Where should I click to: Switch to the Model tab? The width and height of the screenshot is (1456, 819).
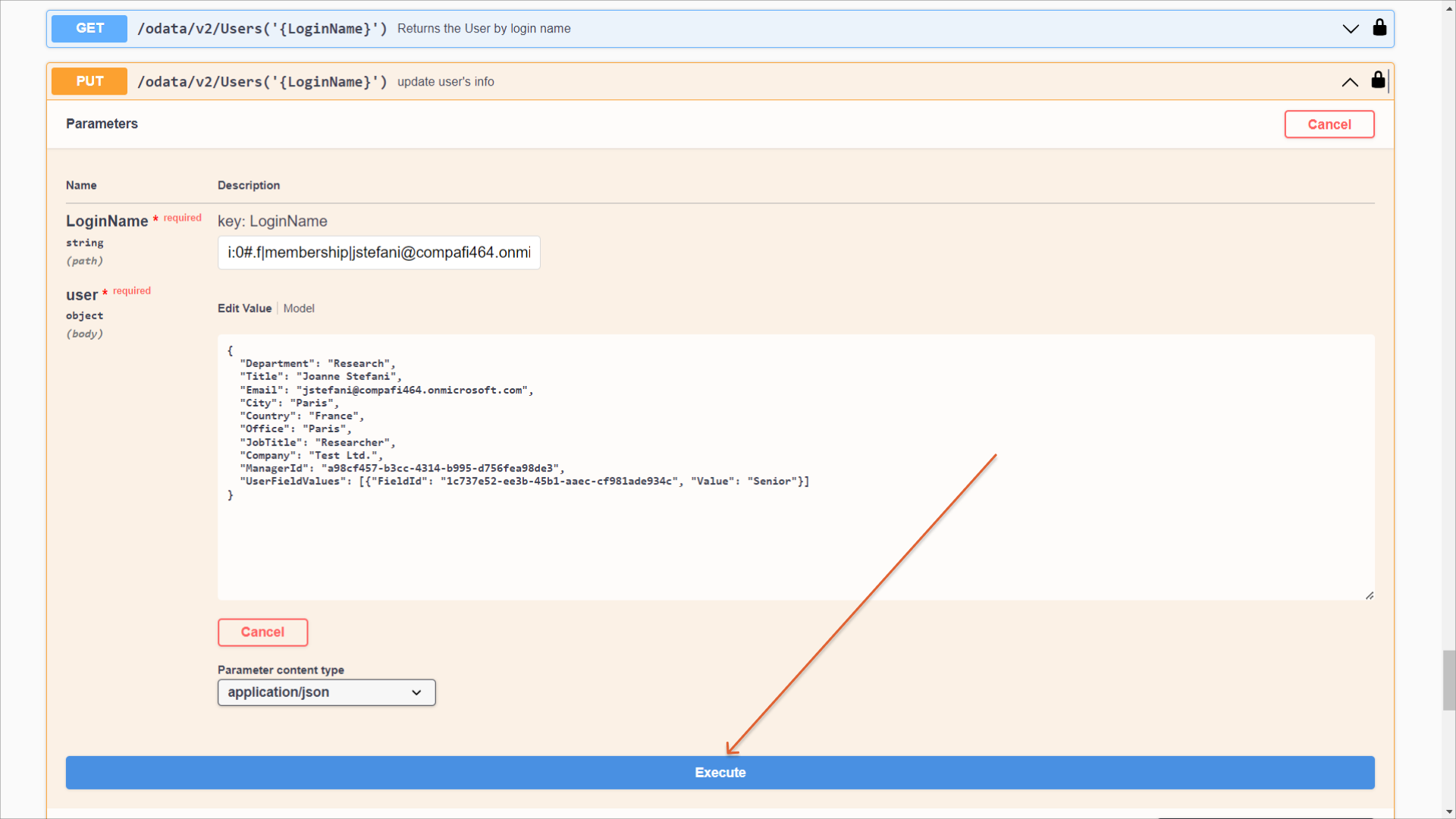click(x=299, y=309)
